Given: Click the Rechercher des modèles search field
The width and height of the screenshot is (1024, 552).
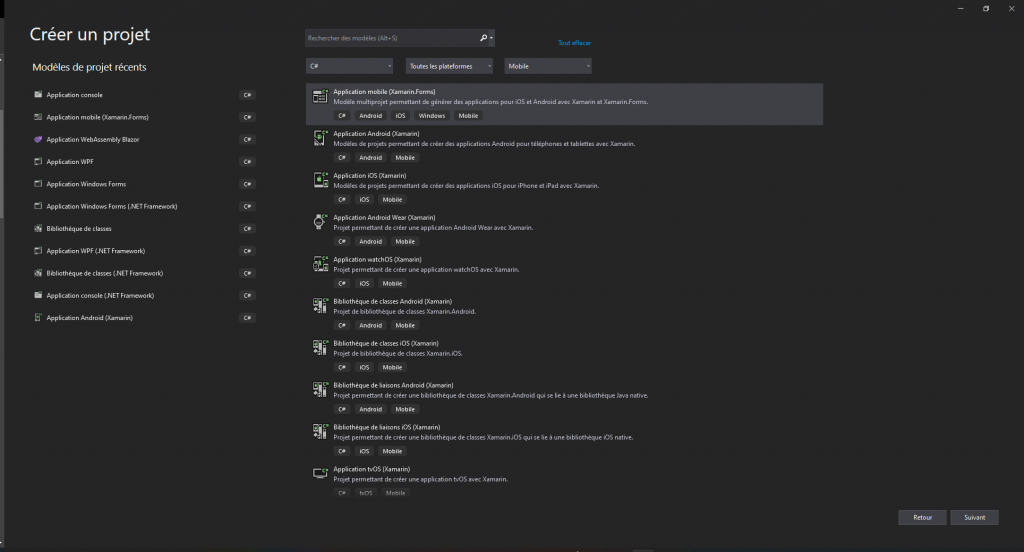Looking at the screenshot, I should [x=390, y=38].
